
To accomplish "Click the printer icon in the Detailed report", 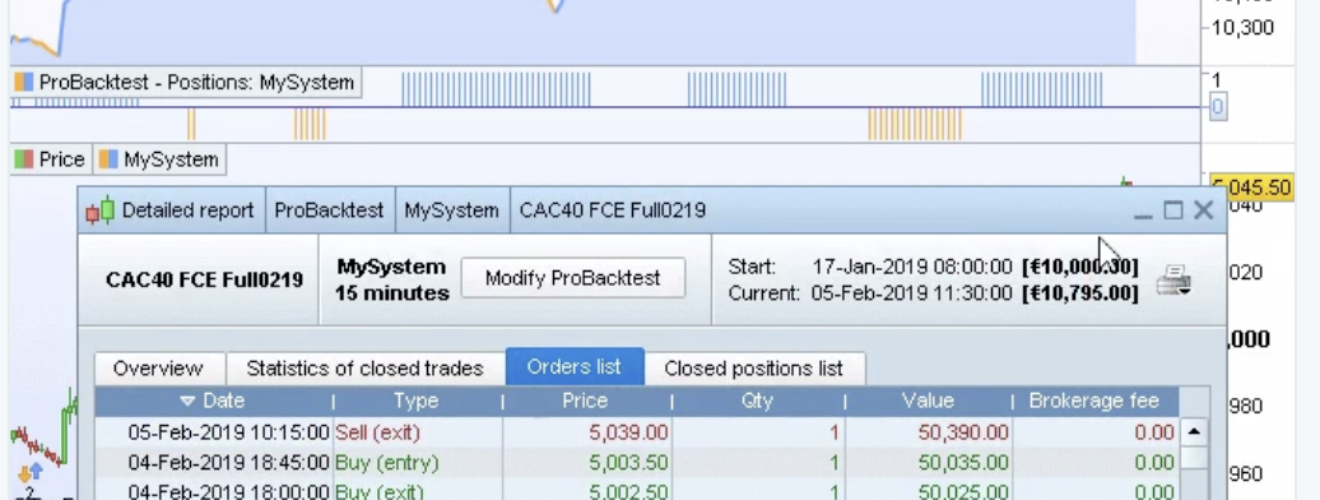I will pyautogui.click(x=1173, y=282).
